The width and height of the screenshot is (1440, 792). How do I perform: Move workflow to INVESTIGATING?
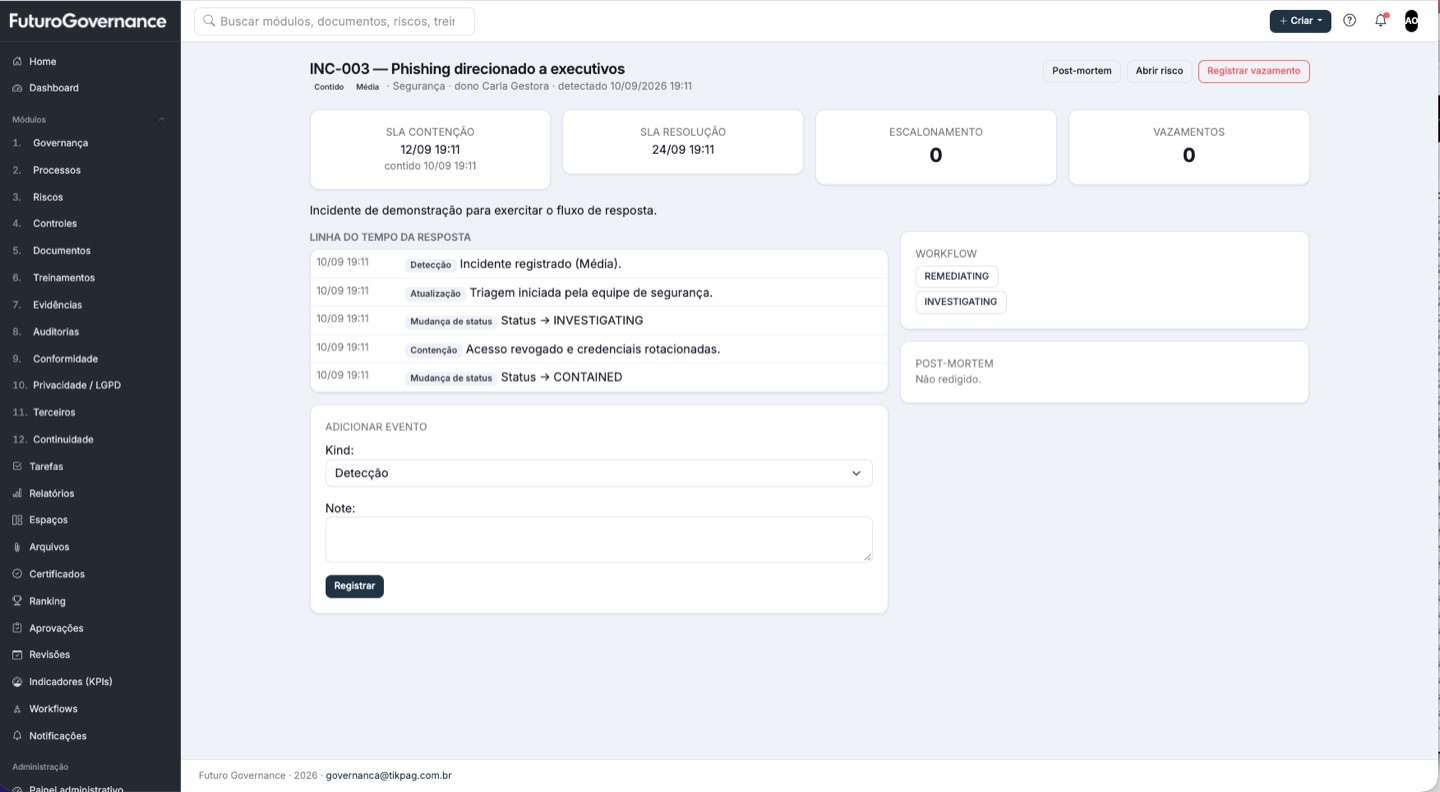tap(961, 302)
